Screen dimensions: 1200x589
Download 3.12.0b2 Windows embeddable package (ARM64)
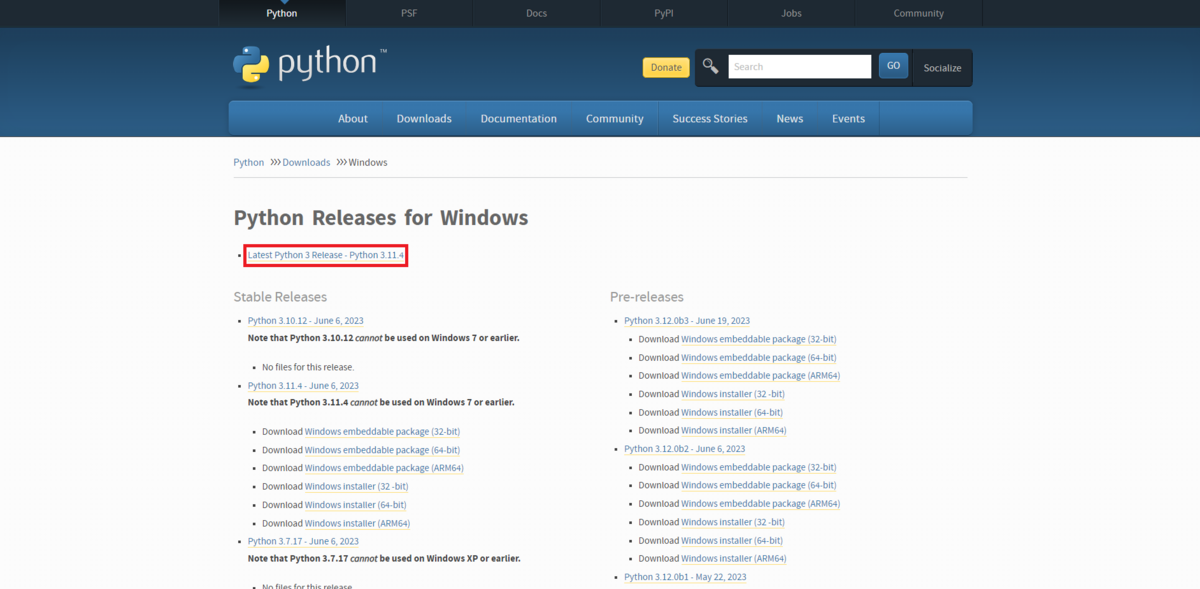pos(761,504)
